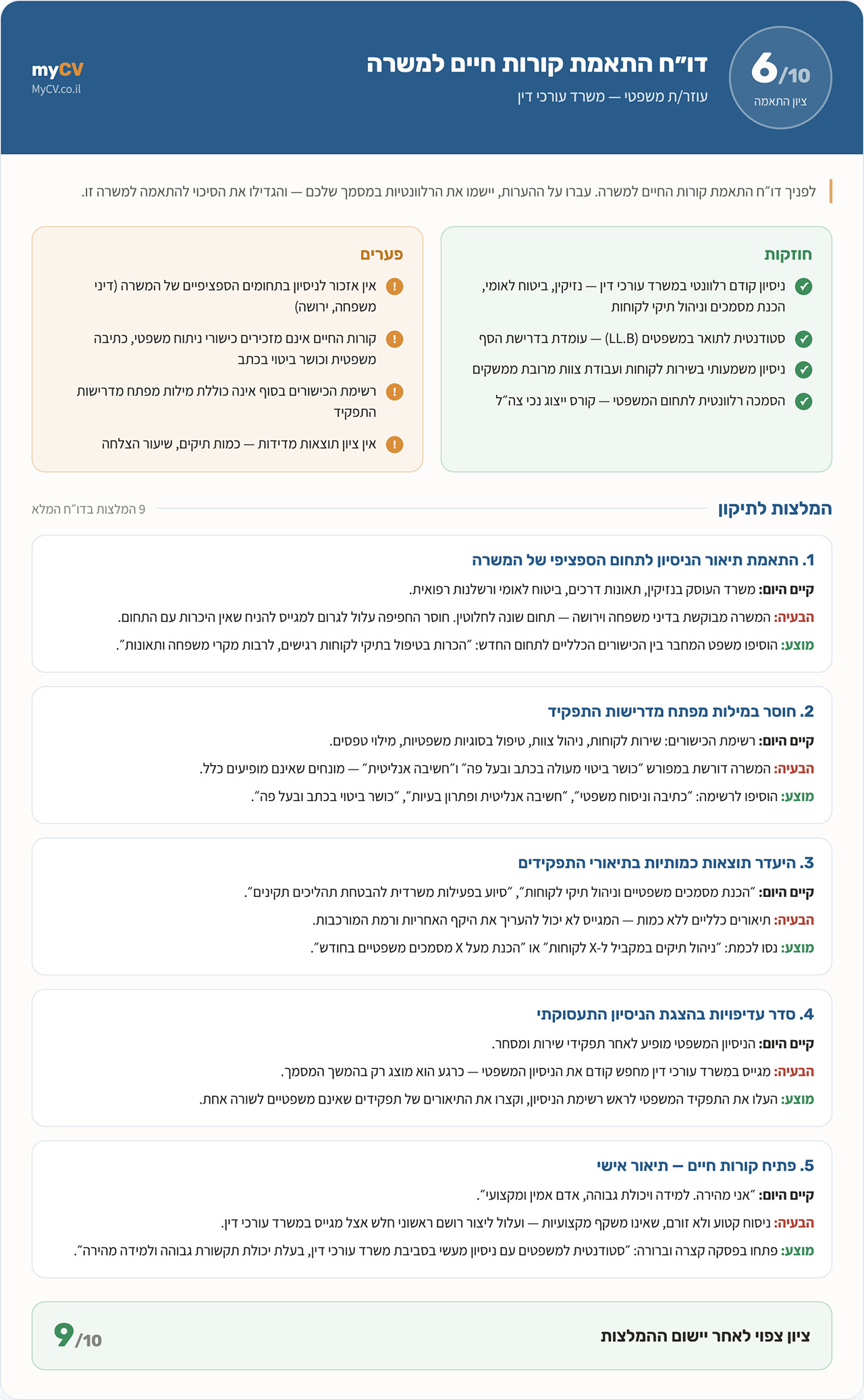
Task: Click the expected 9/10 score banner
Action: pos(432,1335)
